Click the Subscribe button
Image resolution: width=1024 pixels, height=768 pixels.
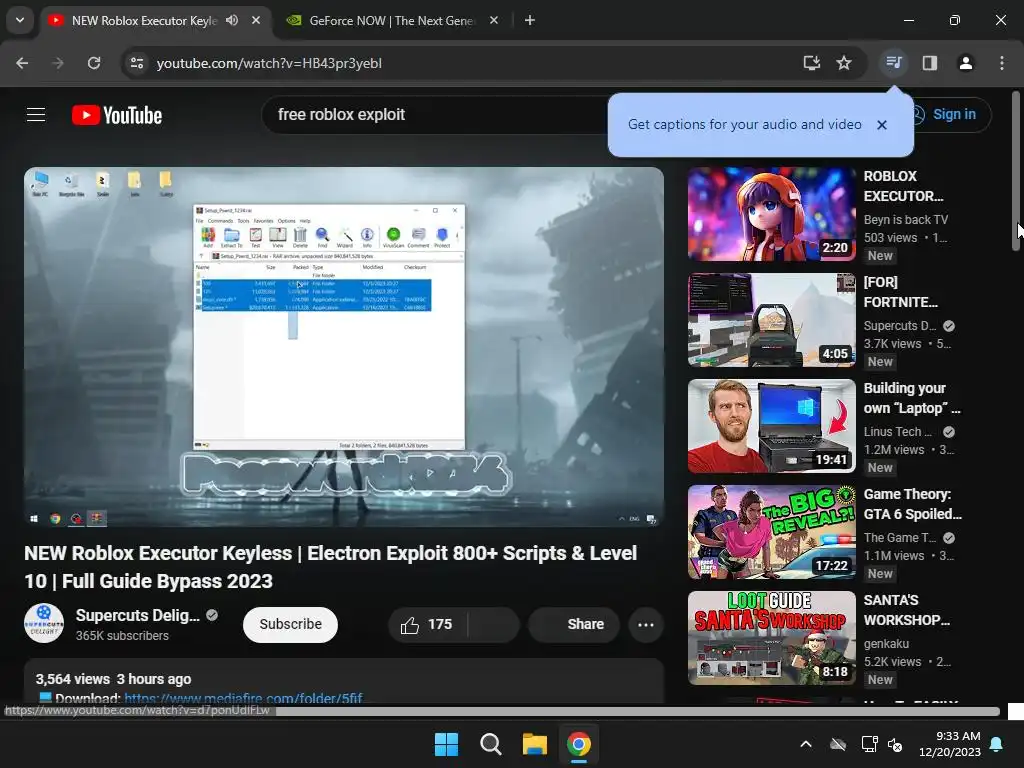291,625
